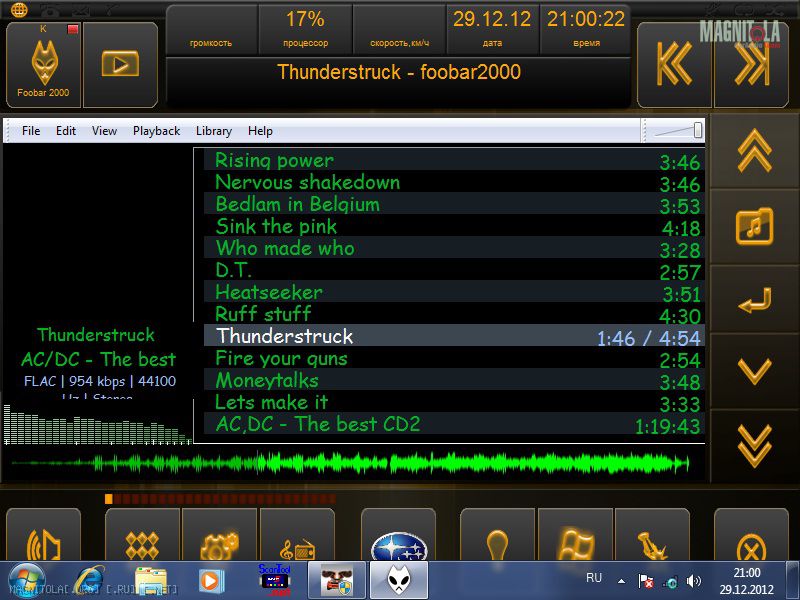This screenshot has height=600, width=800.
Task: Open the Action Center flag icon
Action: 646,581
